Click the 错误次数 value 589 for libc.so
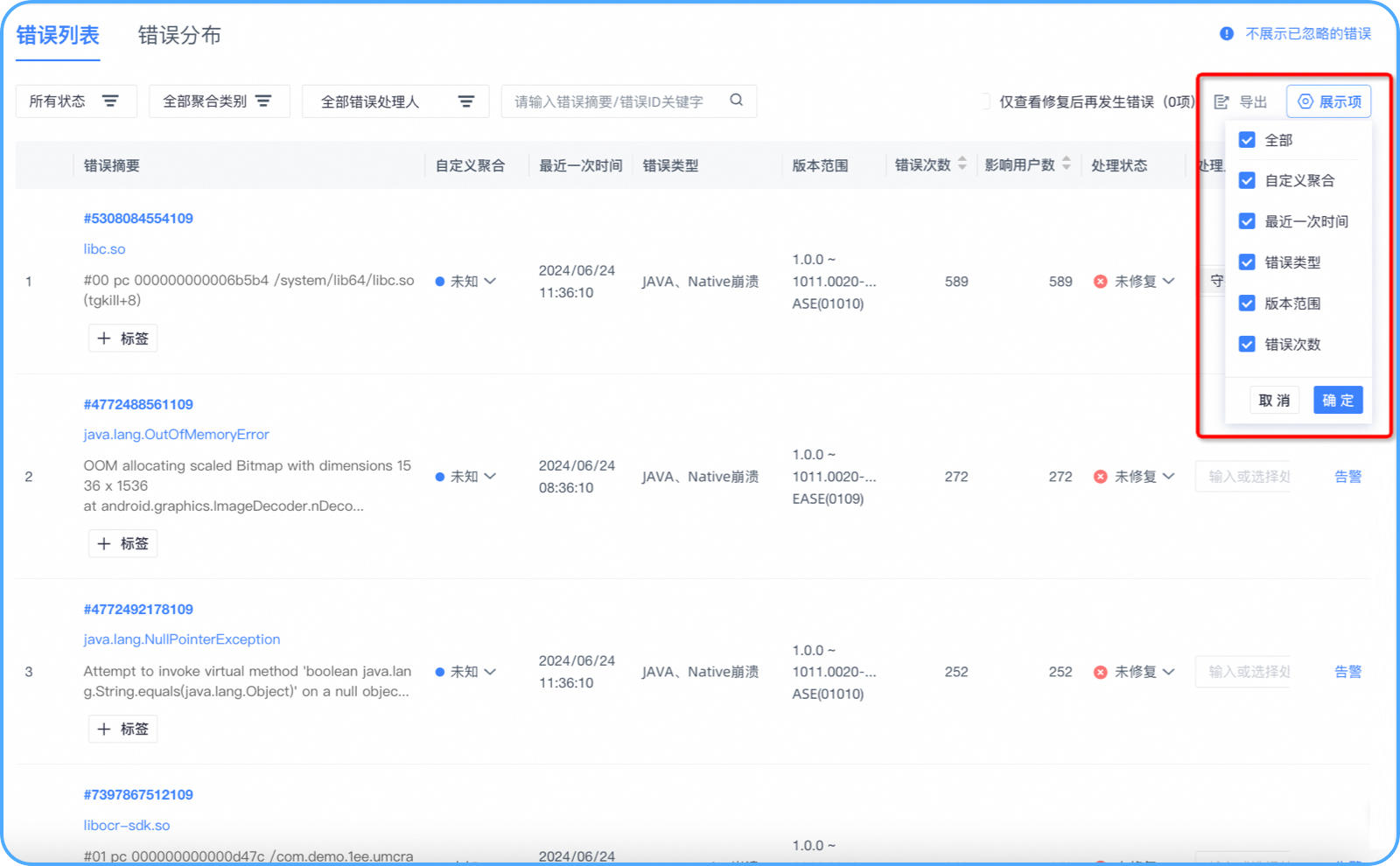This screenshot has height=866, width=1400. tap(956, 282)
